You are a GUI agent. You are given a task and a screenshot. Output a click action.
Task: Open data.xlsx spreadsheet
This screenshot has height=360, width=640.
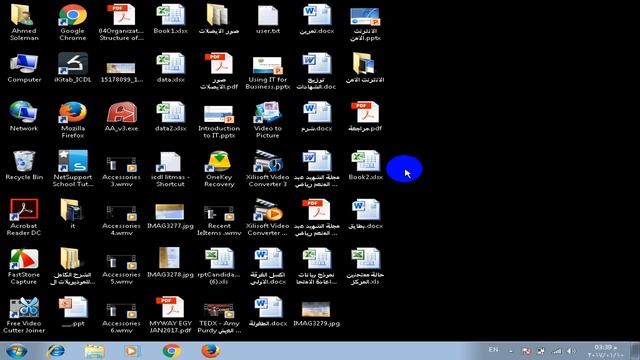point(170,68)
